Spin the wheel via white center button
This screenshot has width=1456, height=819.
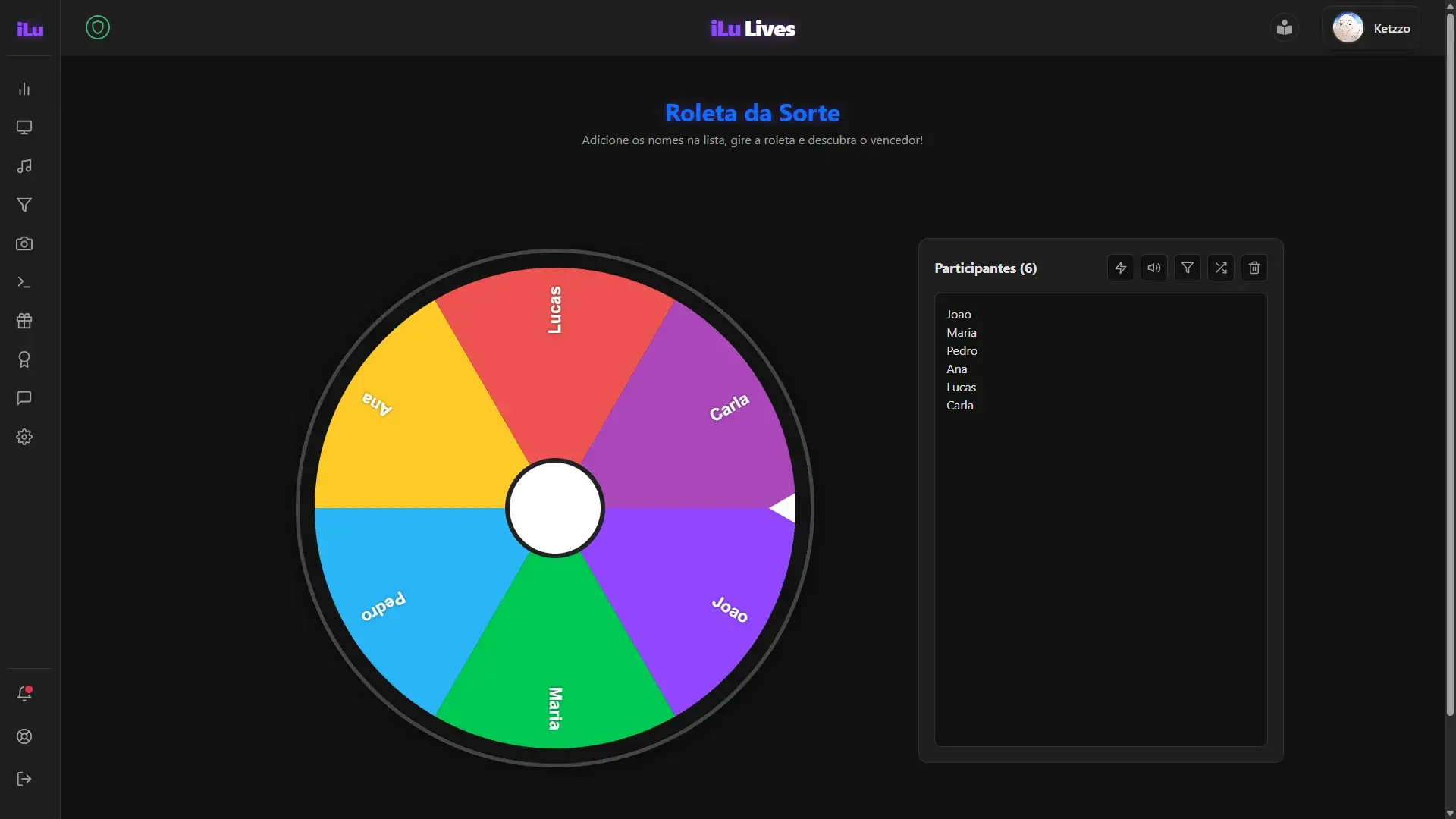tap(555, 508)
